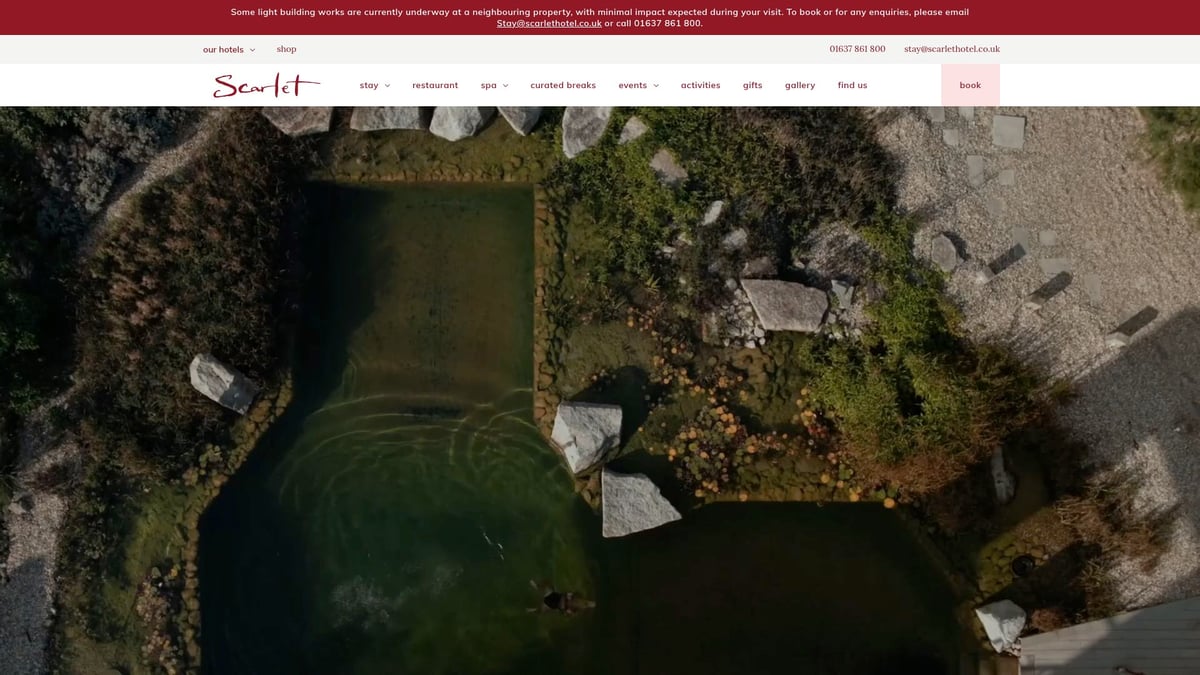Click stay@scarlethotel.co.uk in the top bar
Screen dimensions: 1200x675
click(951, 49)
